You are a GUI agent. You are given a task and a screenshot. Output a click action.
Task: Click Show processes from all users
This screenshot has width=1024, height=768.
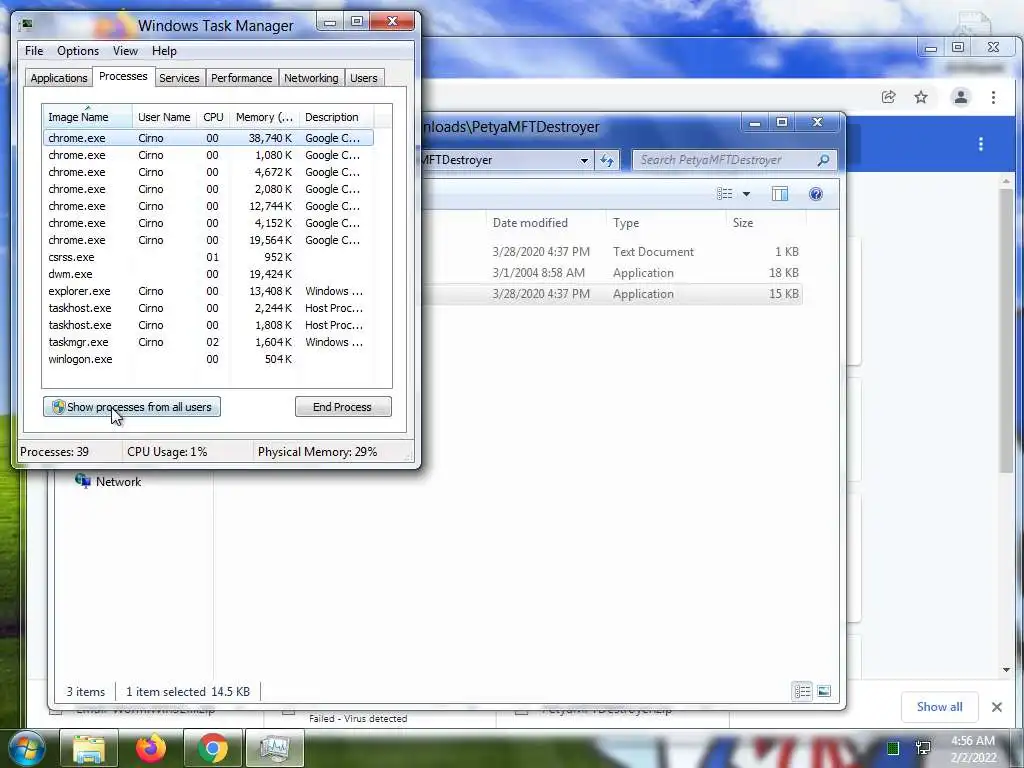(x=132, y=407)
